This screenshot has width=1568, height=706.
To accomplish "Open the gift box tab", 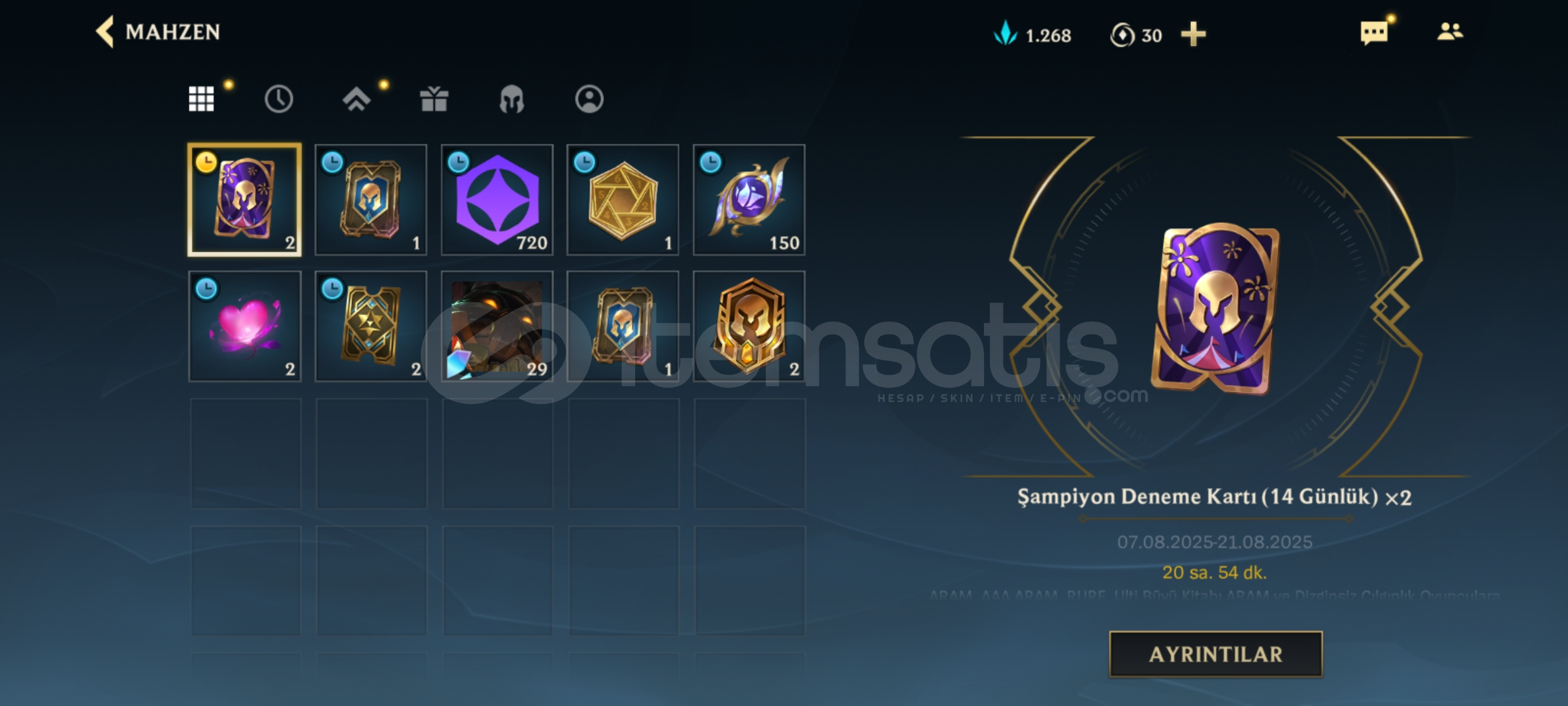I will point(434,99).
